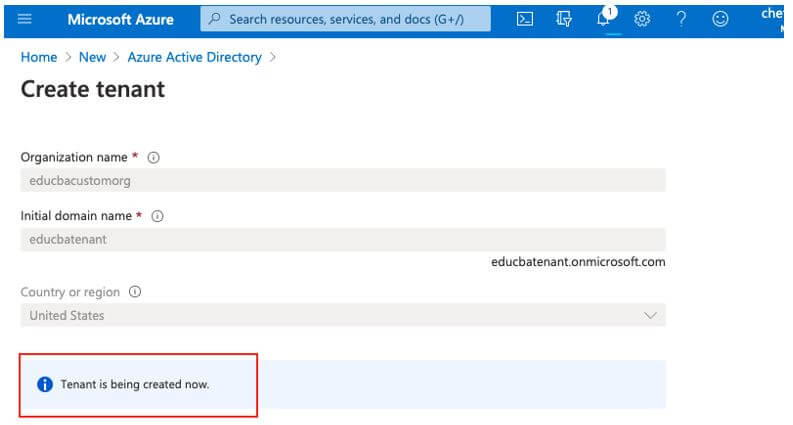Open the account menu at top right
Viewport: 793px width, 425px height.
tap(776, 17)
